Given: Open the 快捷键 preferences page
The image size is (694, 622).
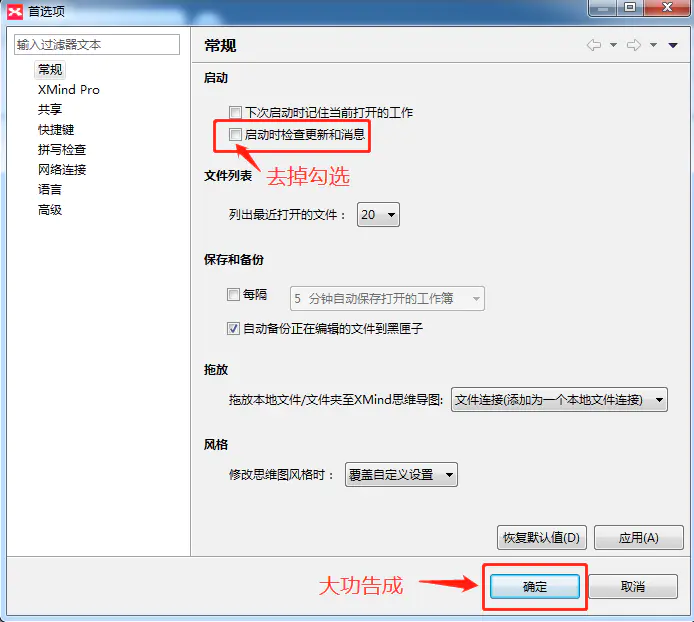Looking at the screenshot, I should (x=56, y=130).
